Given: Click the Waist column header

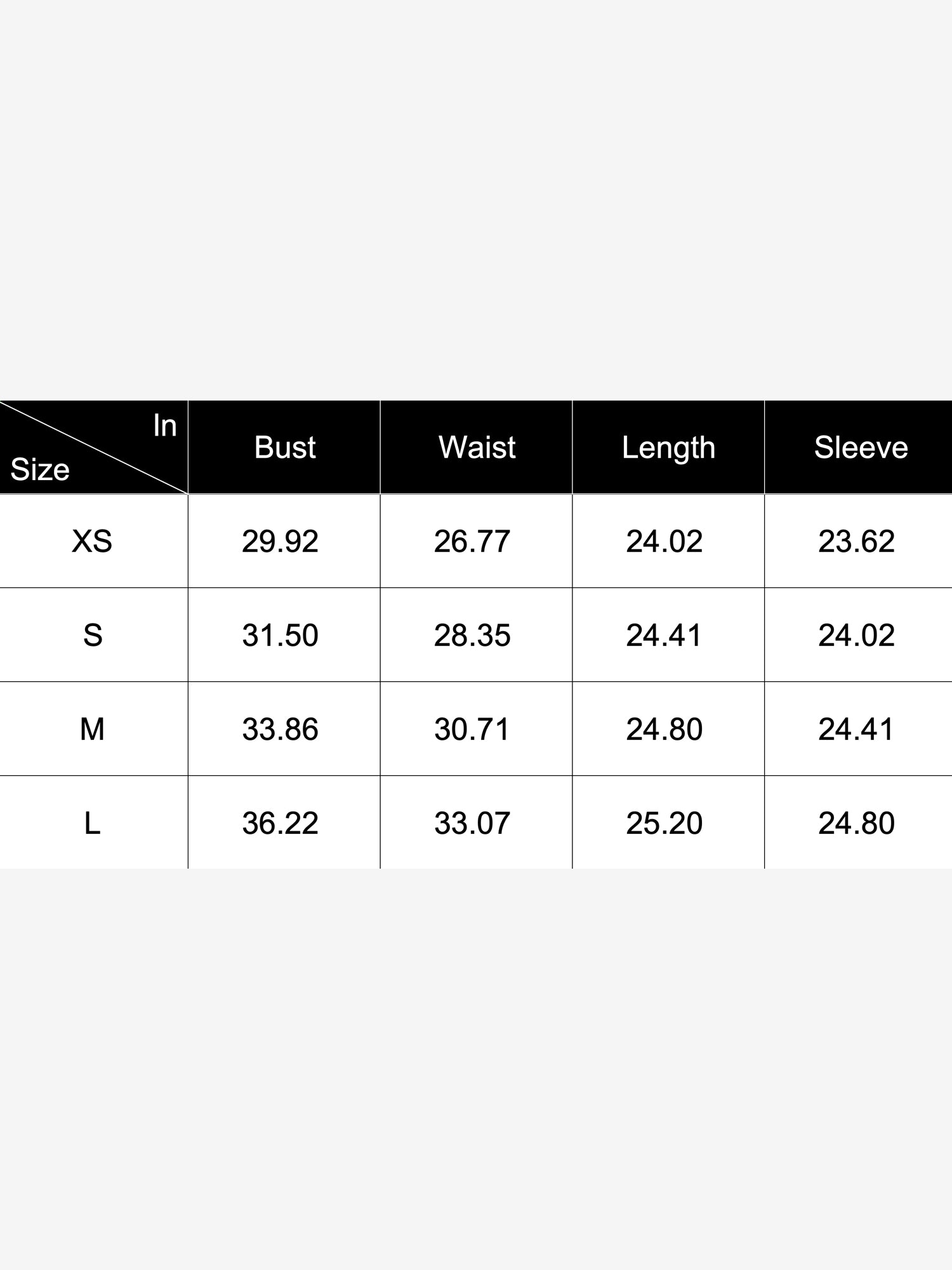Looking at the screenshot, I should (x=477, y=448).
